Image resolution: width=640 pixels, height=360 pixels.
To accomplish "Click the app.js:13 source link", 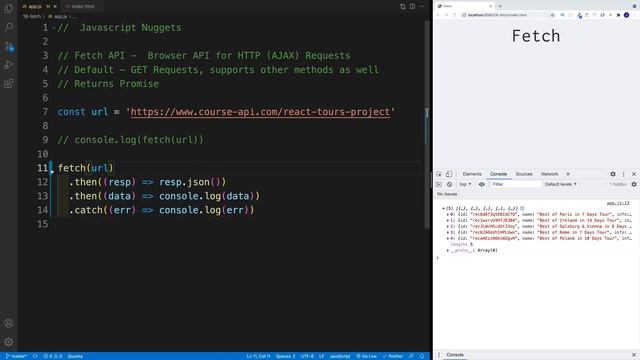I will (618, 203).
